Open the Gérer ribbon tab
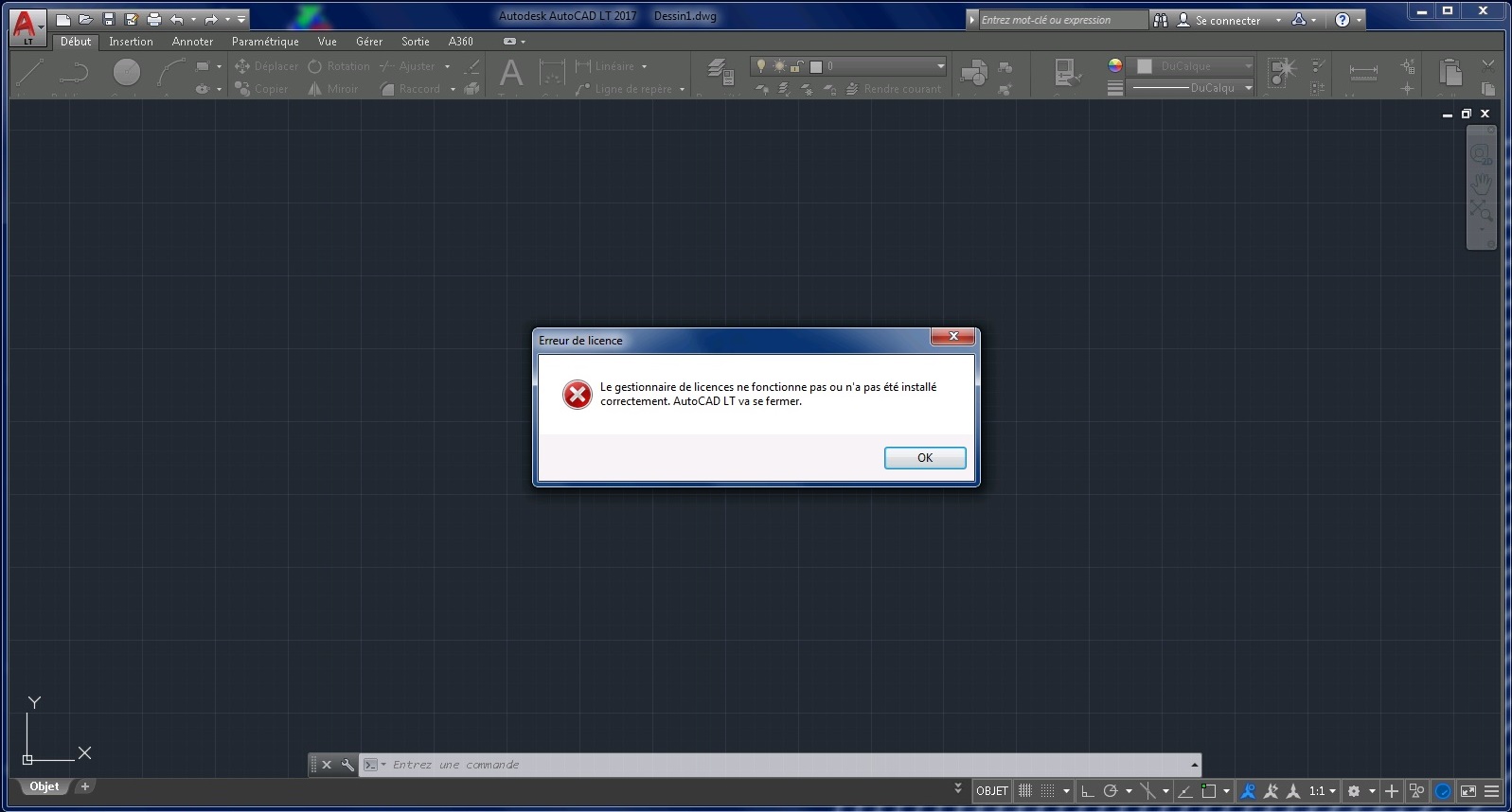This screenshot has height=812, width=1512. click(369, 42)
